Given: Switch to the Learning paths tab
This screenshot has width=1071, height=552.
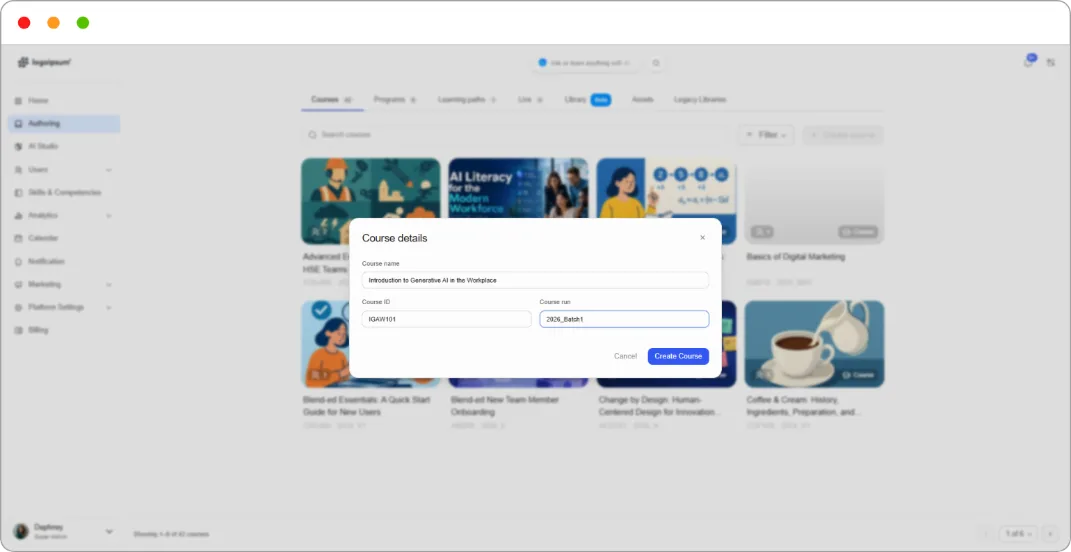Looking at the screenshot, I should (467, 100).
